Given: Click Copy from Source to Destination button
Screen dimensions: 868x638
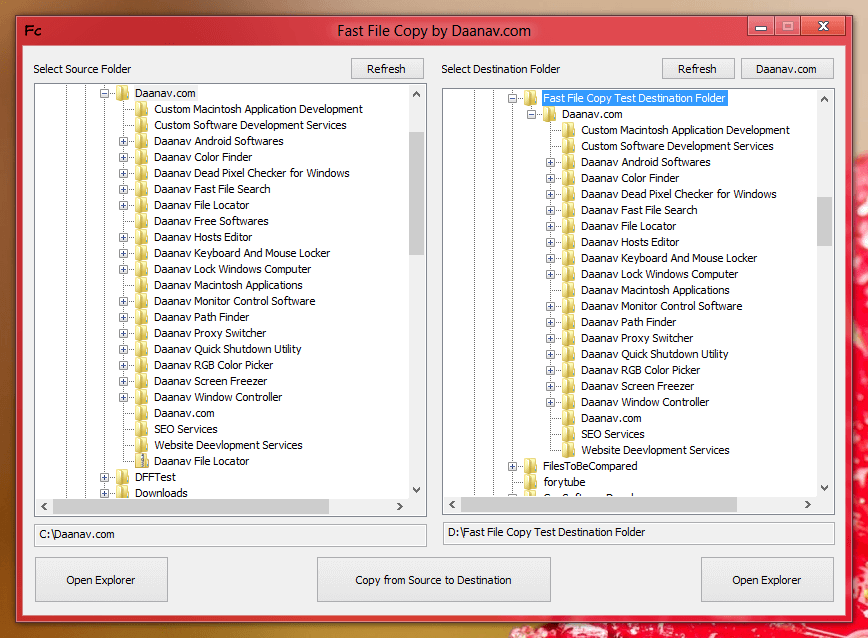Looking at the screenshot, I should pos(433,579).
